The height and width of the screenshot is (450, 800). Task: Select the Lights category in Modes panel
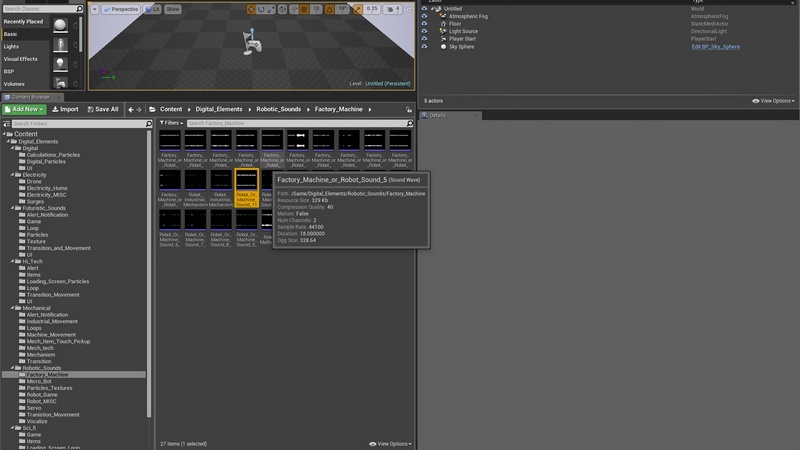[x=12, y=46]
